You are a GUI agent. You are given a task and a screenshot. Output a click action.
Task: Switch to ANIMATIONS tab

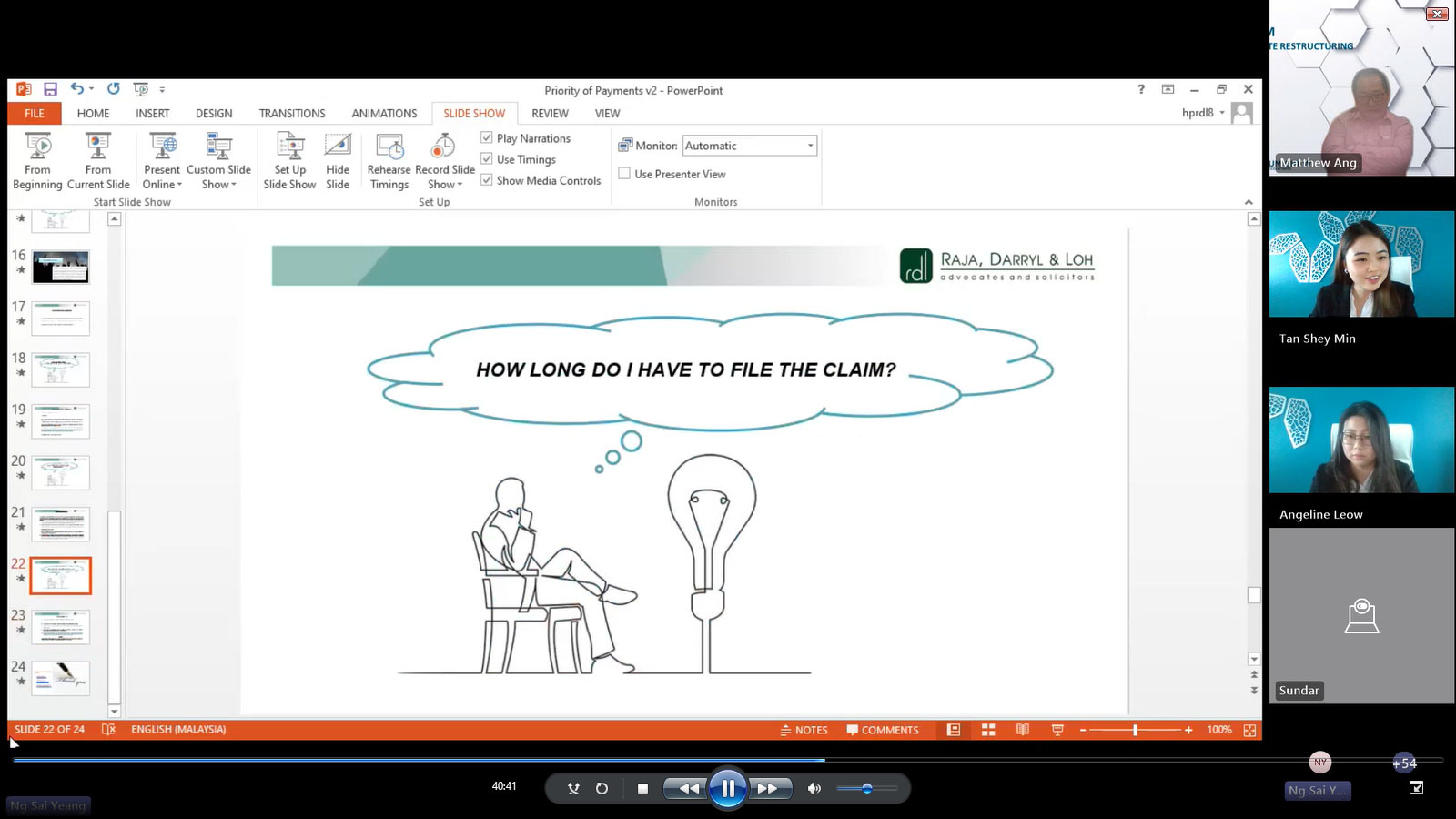click(384, 113)
